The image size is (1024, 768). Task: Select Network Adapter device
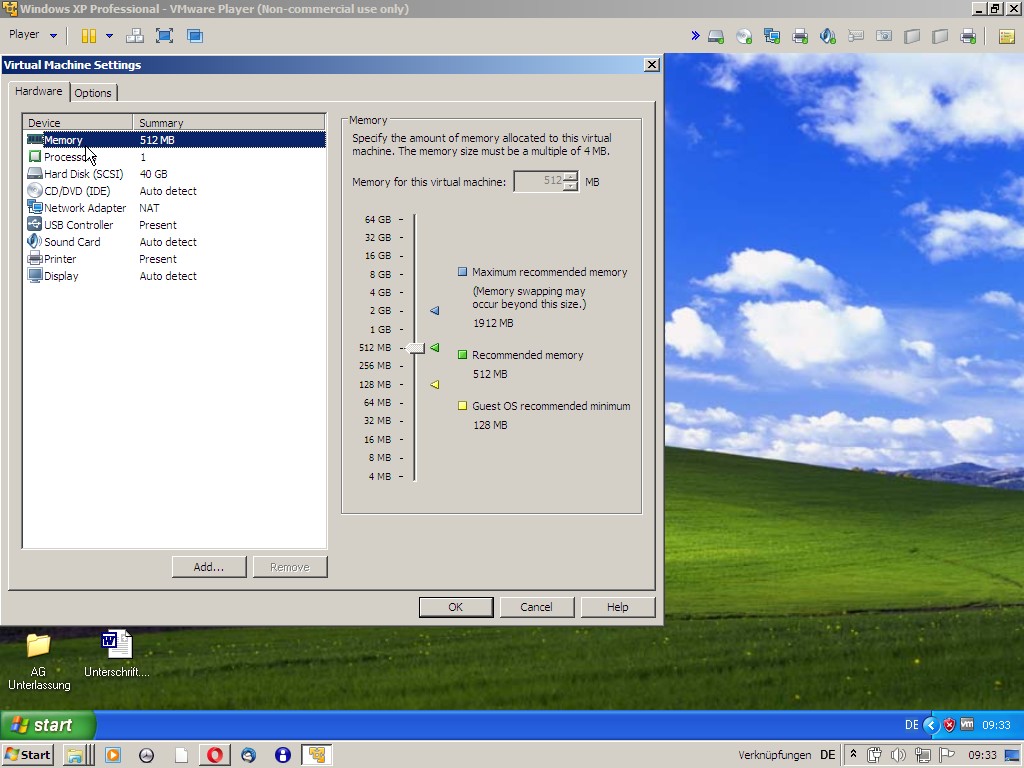pyautogui.click(x=84, y=208)
